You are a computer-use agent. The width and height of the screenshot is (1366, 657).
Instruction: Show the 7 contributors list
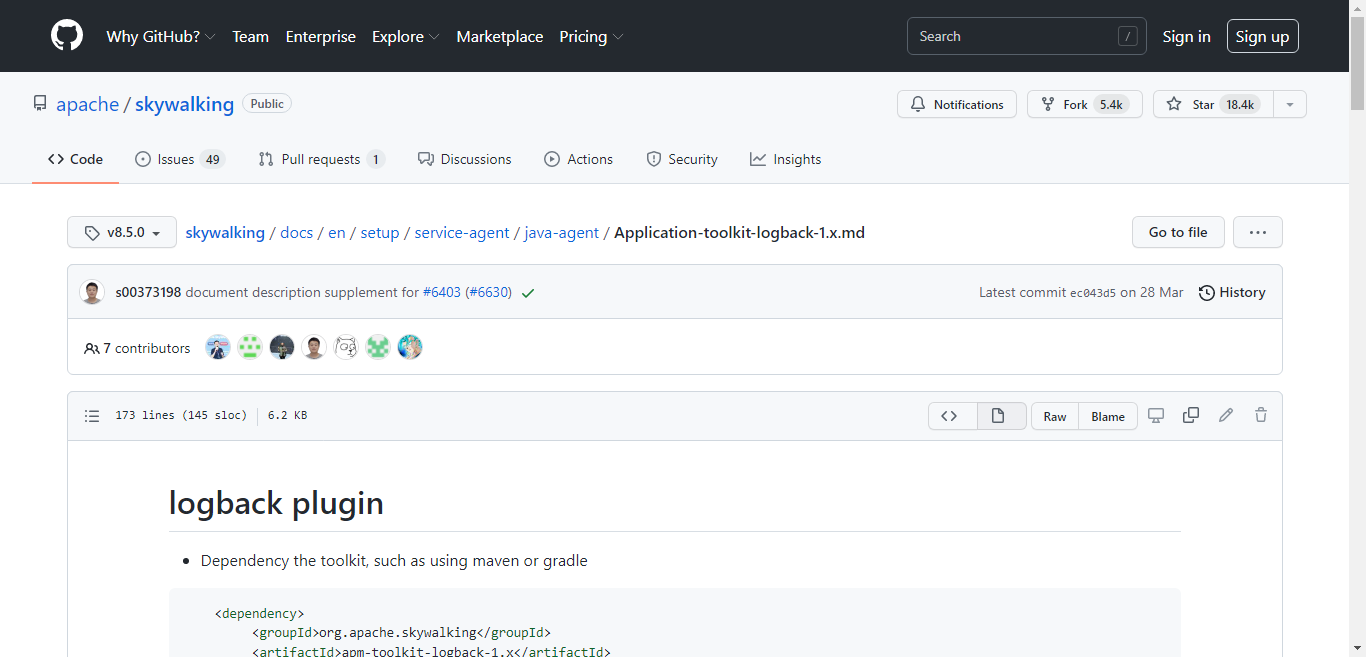coord(137,348)
